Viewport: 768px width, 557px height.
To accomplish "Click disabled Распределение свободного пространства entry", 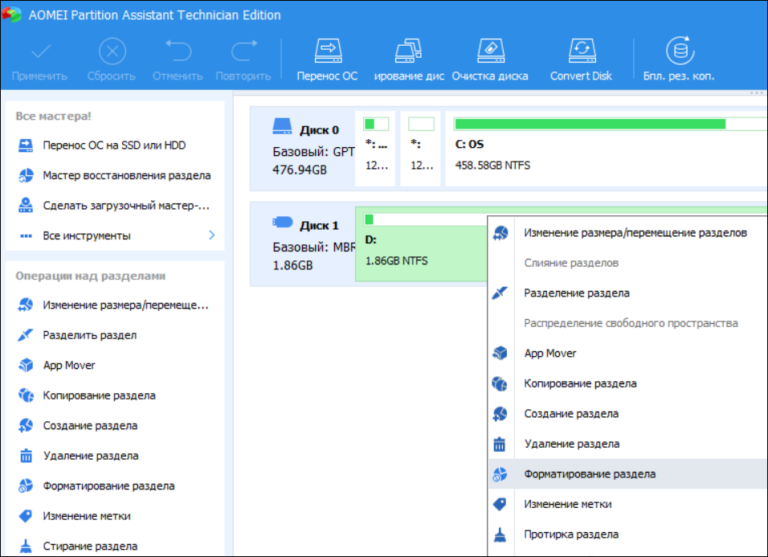I will (629, 323).
